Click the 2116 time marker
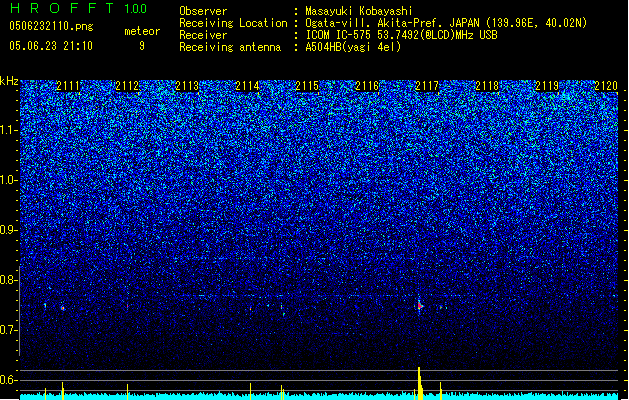629x400 pixels. [367, 86]
